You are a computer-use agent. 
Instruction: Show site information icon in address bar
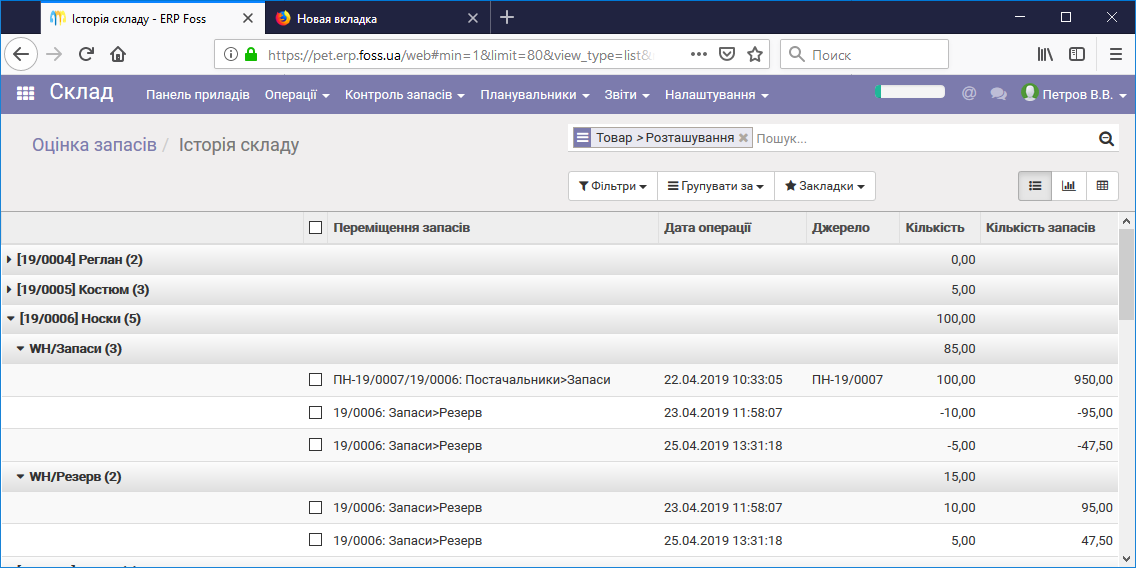click(x=230, y=54)
